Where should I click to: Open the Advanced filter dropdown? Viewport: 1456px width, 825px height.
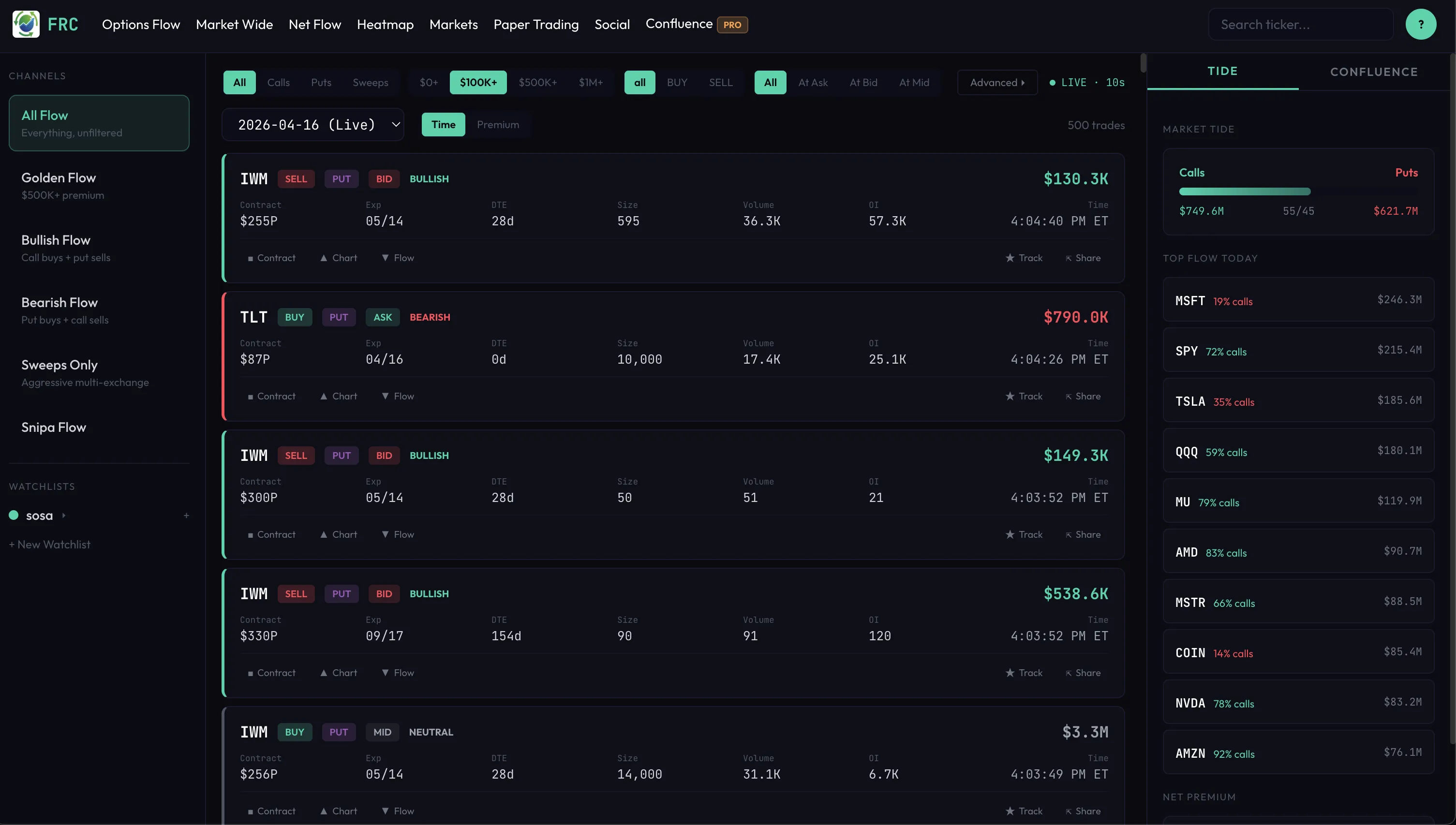997,82
